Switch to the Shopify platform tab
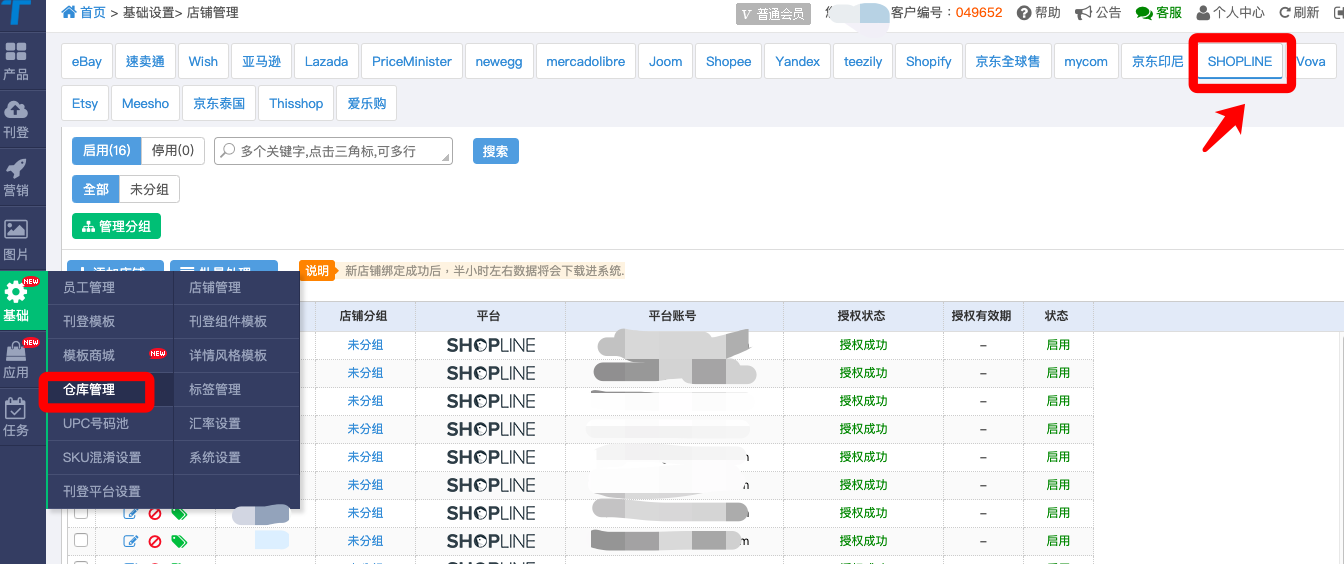 pyautogui.click(x=929, y=61)
